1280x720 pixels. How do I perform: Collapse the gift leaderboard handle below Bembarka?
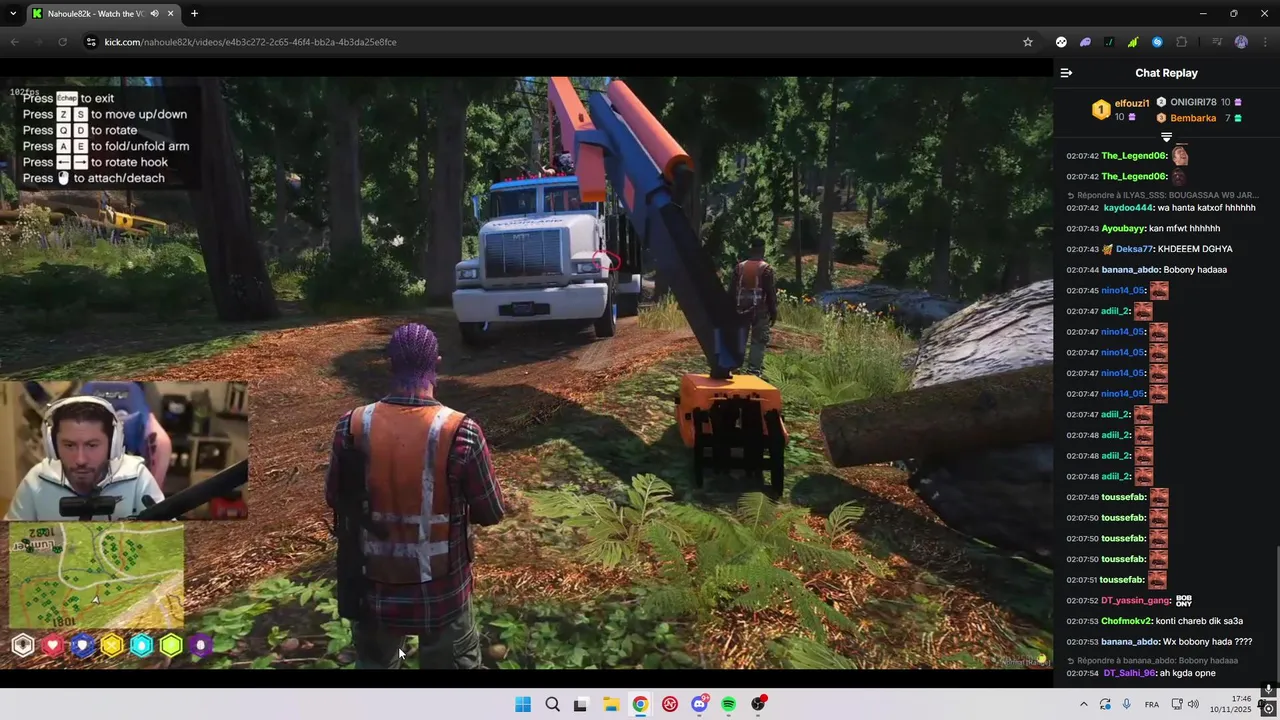click(x=1166, y=136)
